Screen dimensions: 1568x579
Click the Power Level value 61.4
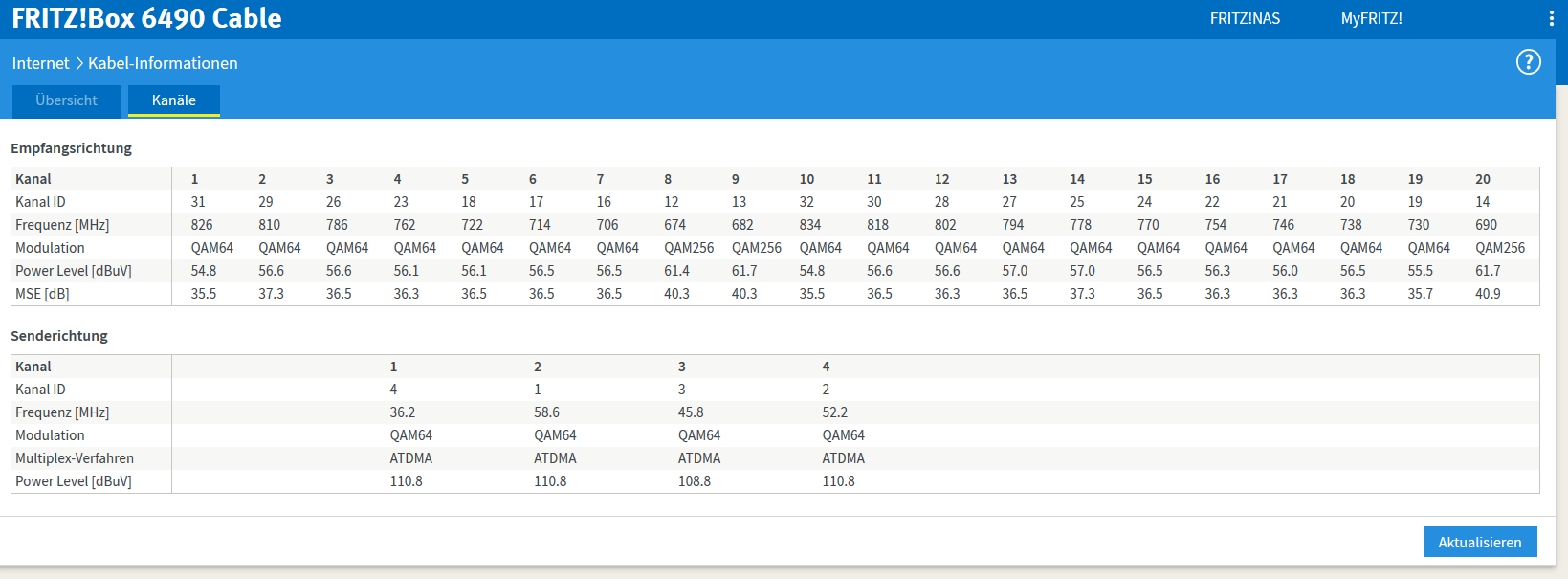click(x=677, y=271)
